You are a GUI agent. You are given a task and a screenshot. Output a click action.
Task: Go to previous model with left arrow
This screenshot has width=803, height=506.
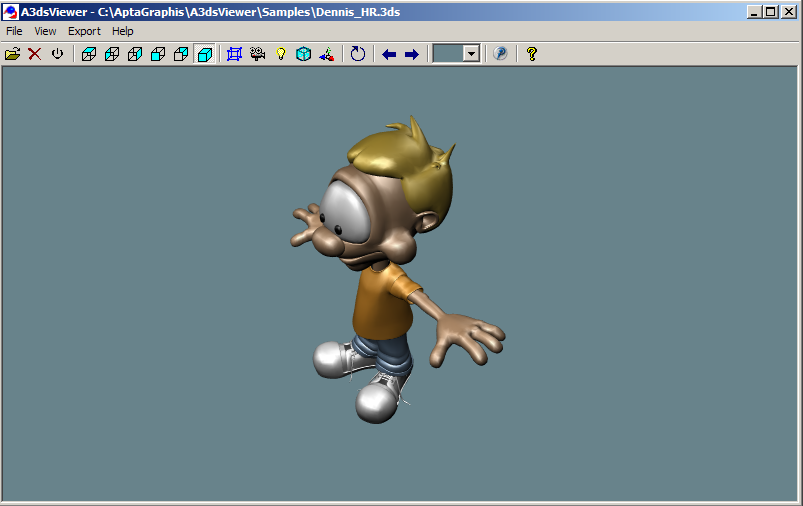(389, 54)
